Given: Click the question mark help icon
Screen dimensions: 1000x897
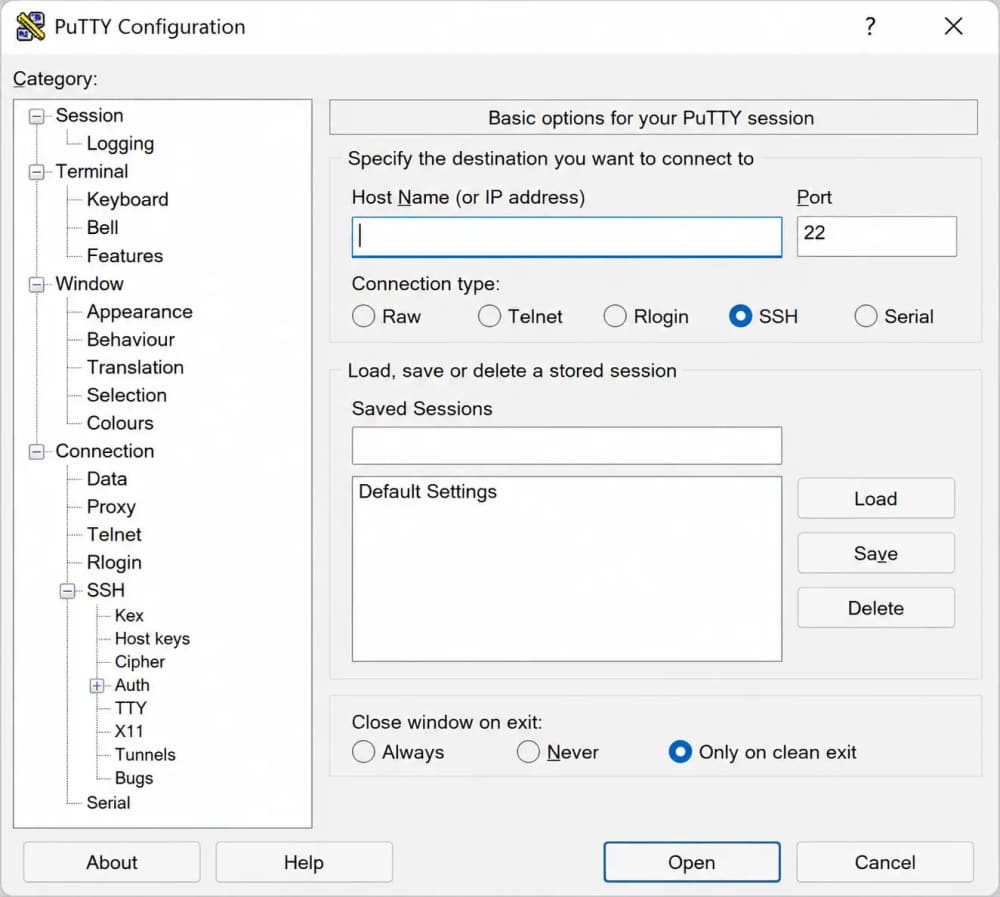Looking at the screenshot, I should (x=870, y=26).
